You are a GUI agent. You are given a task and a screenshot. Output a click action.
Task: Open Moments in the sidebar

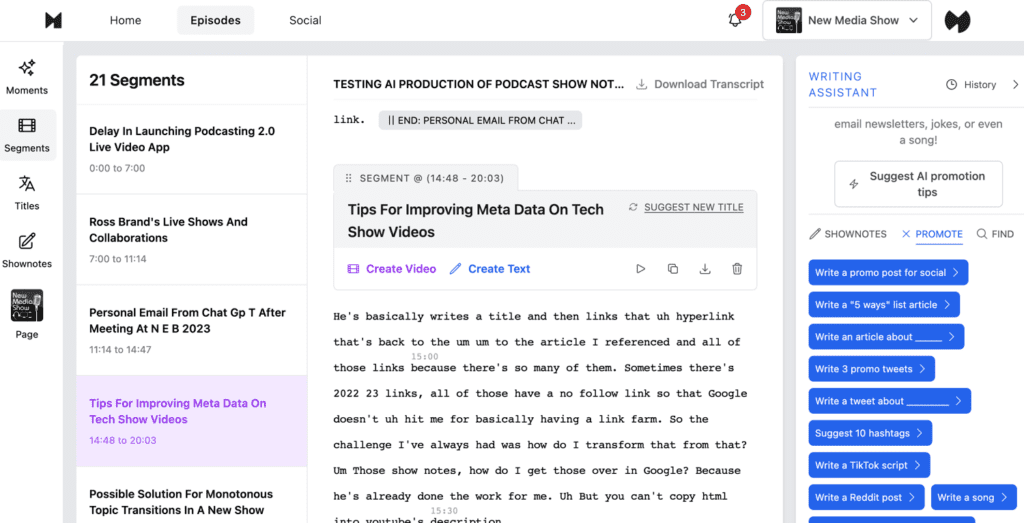click(x=27, y=77)
